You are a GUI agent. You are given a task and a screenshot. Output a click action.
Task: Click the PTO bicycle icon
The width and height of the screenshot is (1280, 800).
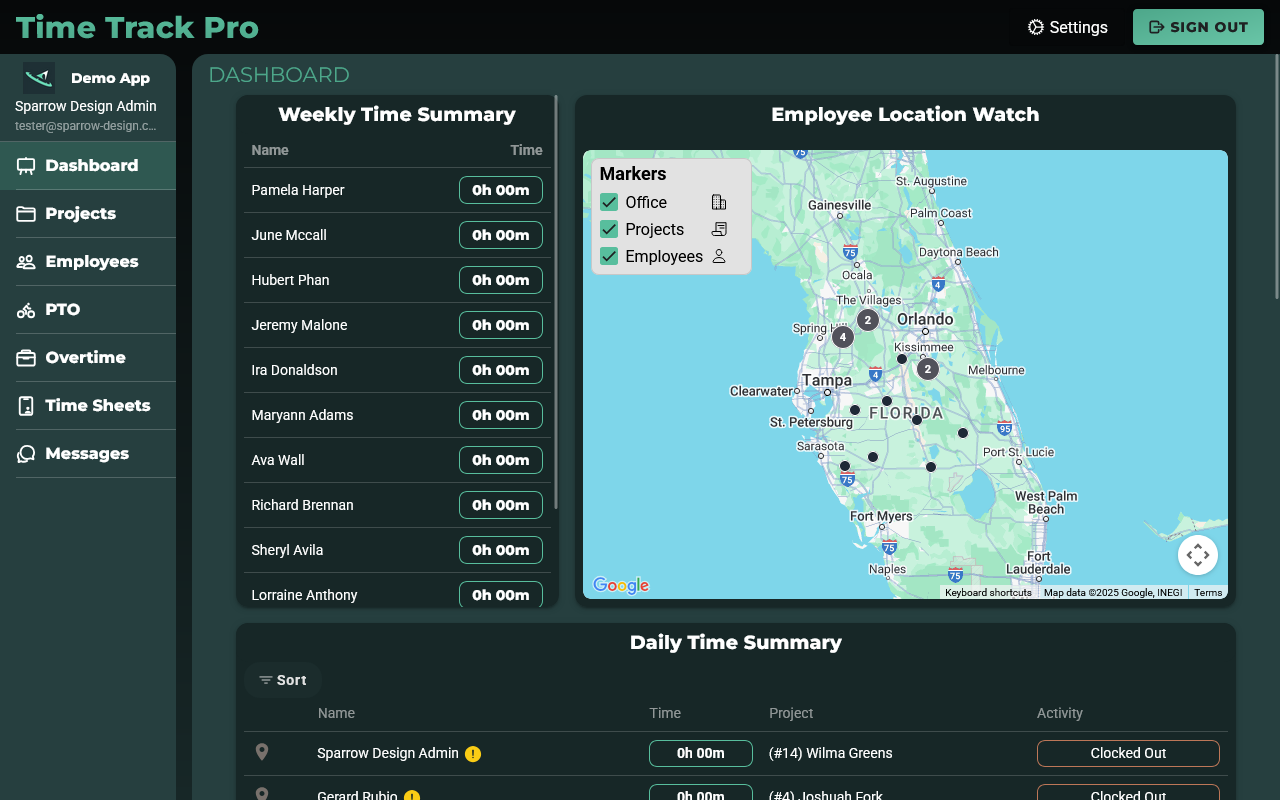[x=26, y=310]
